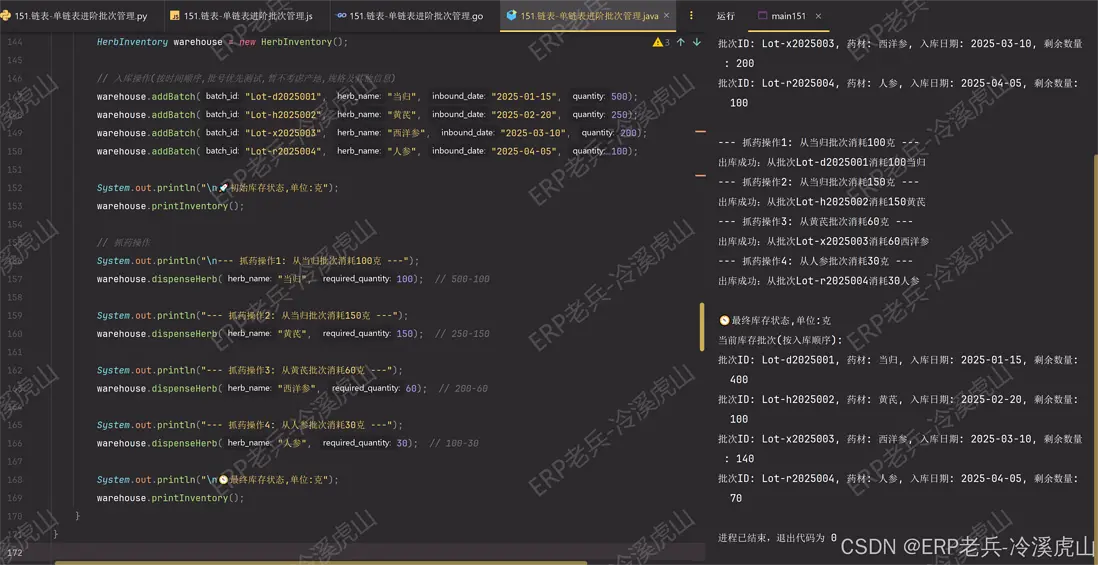Click console line '出库成功：从批次Lot-d2025001消耗100当归'
Viewport: 1098px width, 565px height.
pyautogui.click(x=822, y=162)
